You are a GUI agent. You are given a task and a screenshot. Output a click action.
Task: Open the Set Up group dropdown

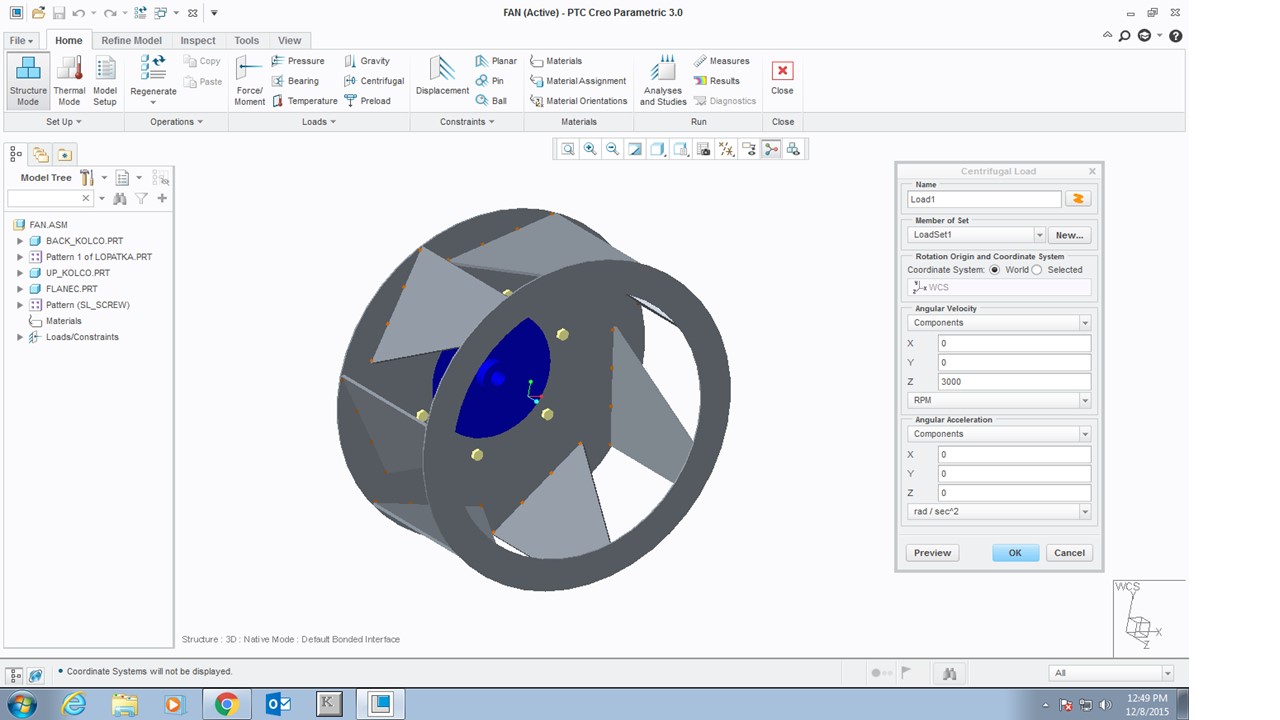tap(64, 122)
